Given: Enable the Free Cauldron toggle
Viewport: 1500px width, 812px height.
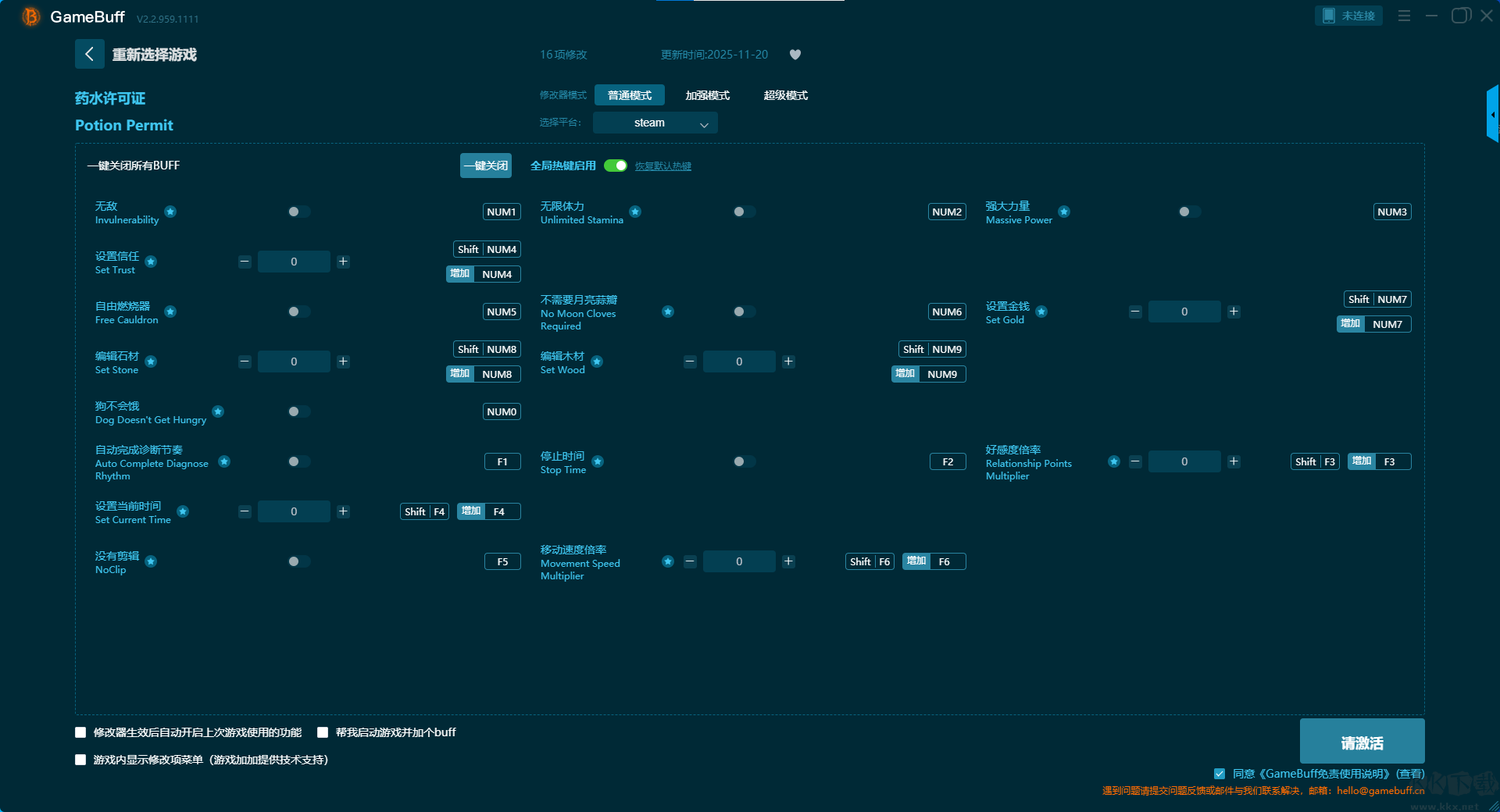Looking at the screenshot, I should click(x=298, y=312).
